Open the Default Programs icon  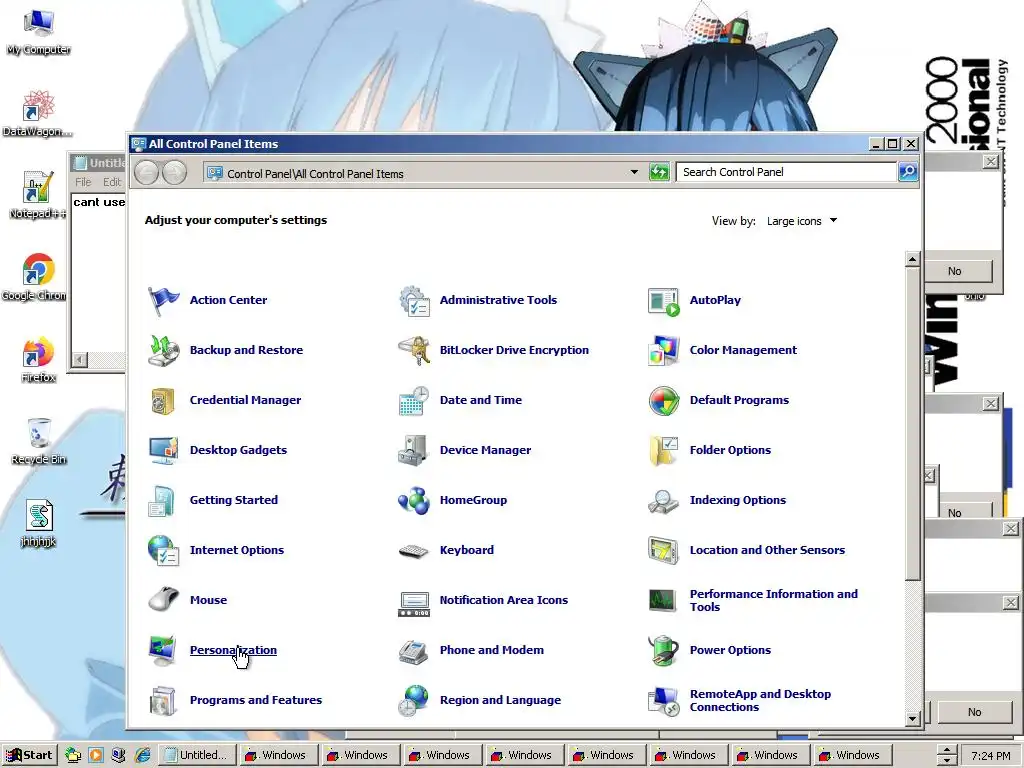click(664, 400)
